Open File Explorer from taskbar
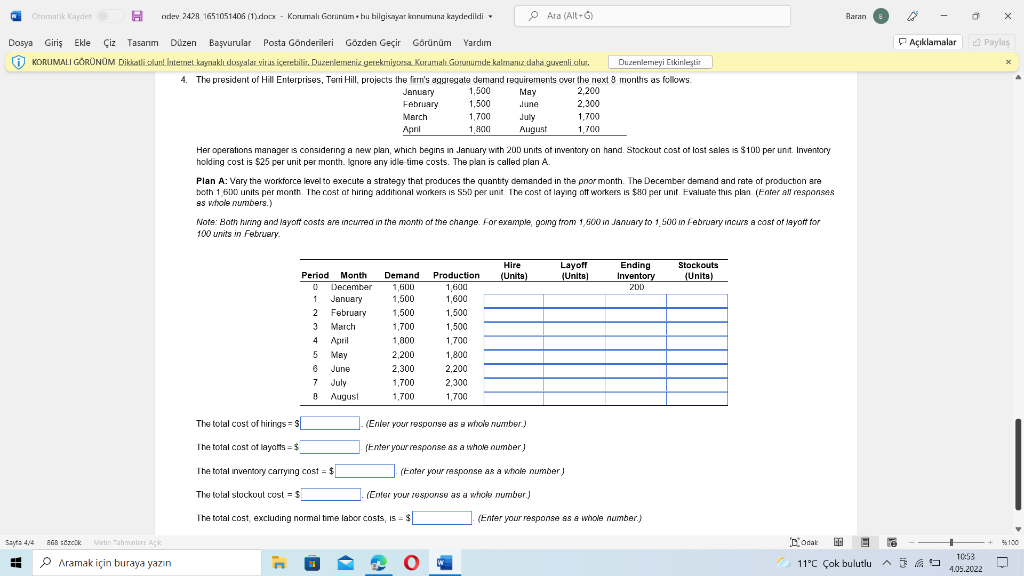The height and width of the screenshot is (576, 1024). click(279, 562)
